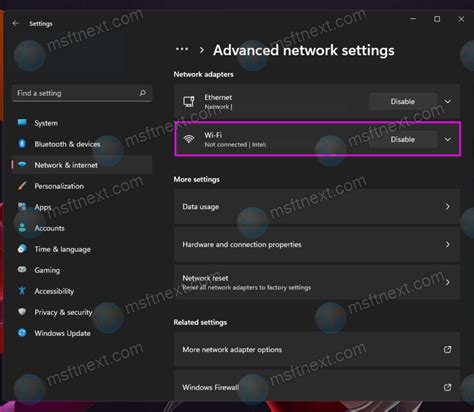Screen dimensions: 474x412
Task: Click the Accounts person icon
Action: click(22, 228)
